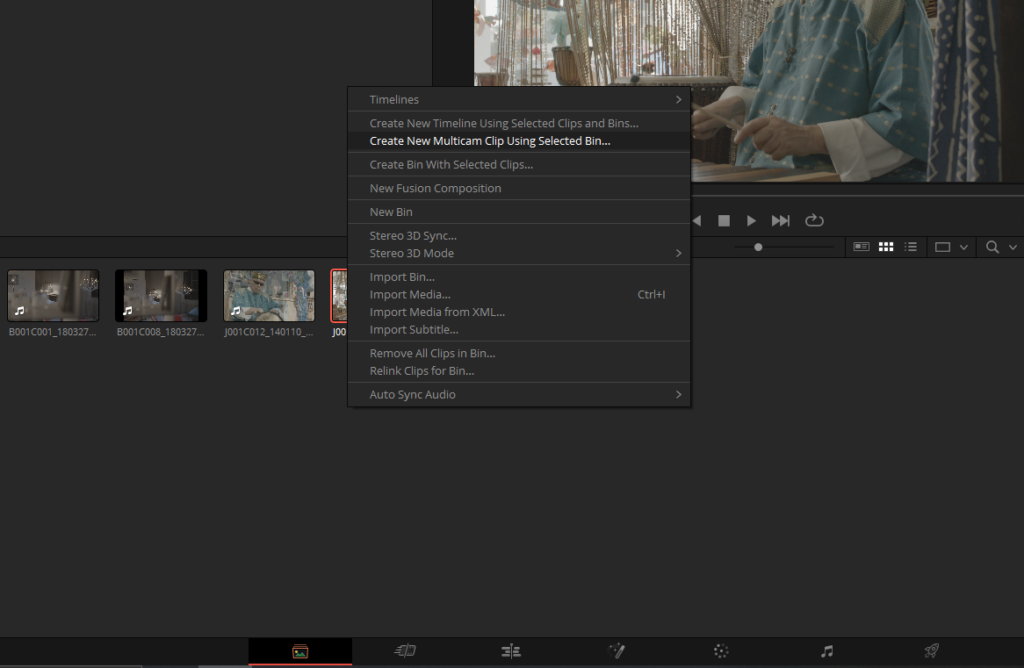Image resolution: width=1024 pixels, height=668 pixels.
Task: Switch media pool to thumbnail grid view
Action: (885, 247)
